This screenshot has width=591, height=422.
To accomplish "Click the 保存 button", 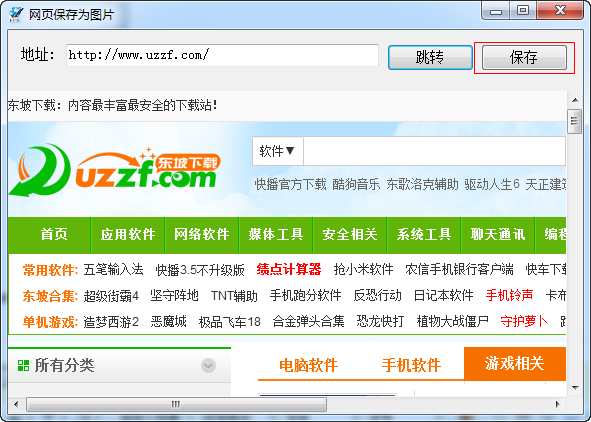I will [524, 57].
